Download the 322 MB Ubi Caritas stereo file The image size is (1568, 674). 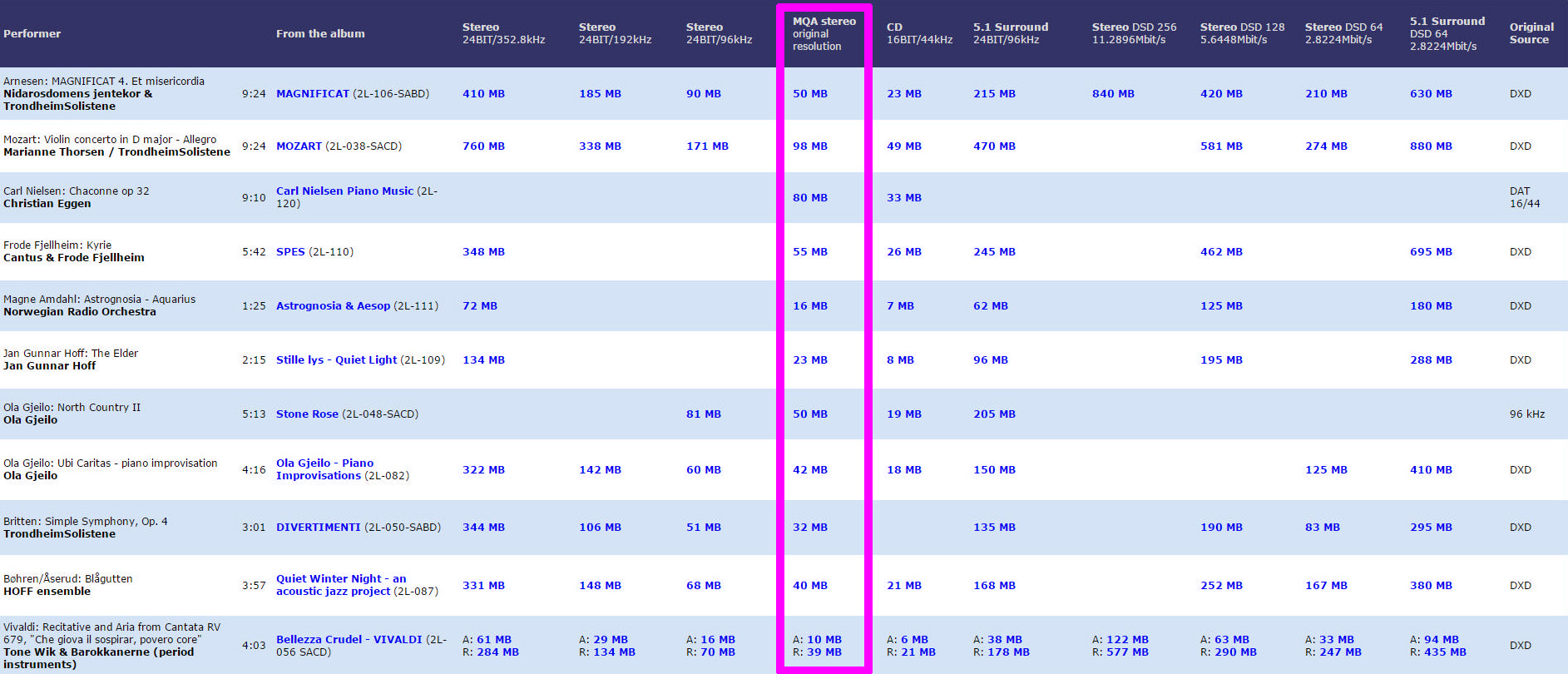point(483,470)
